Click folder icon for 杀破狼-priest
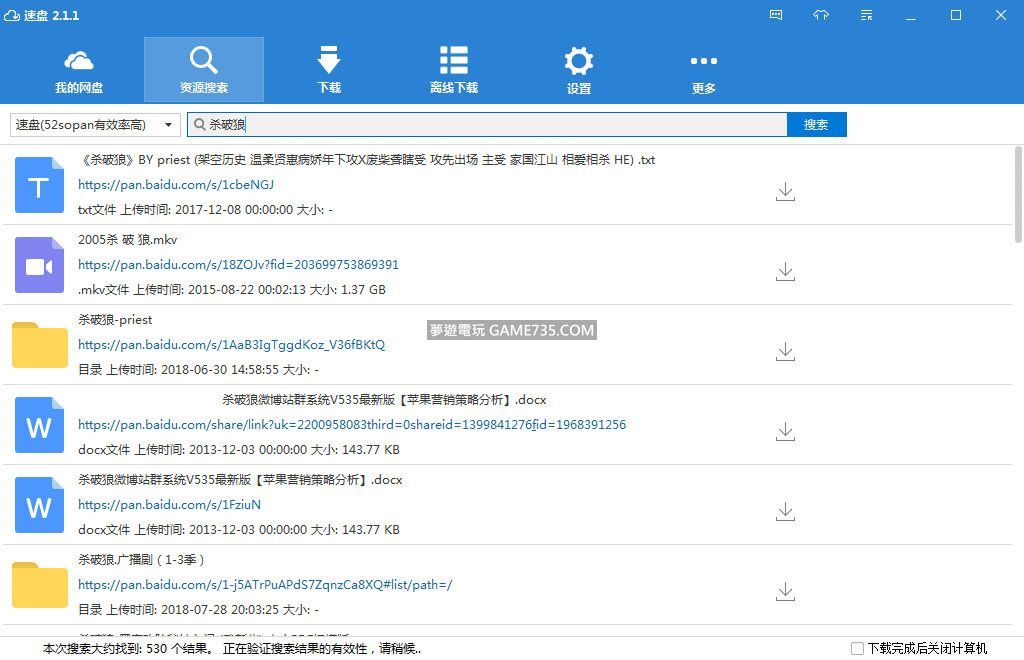 [39, 345]
